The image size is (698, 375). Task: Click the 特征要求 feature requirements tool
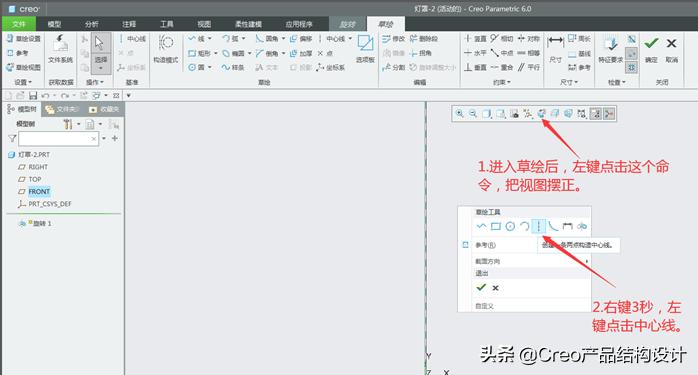point(611,49)
